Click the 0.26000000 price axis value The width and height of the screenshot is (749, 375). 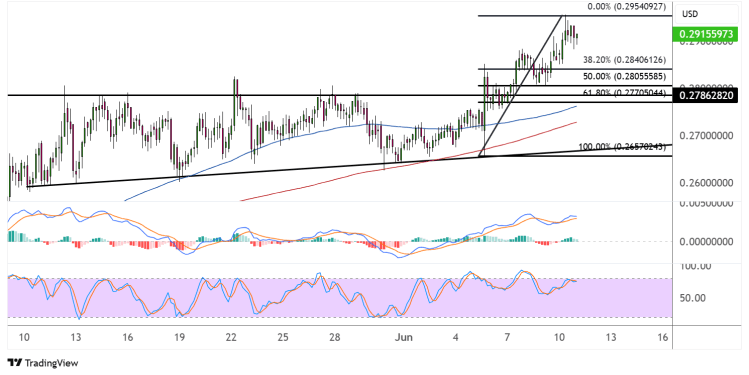click(706, 183)
